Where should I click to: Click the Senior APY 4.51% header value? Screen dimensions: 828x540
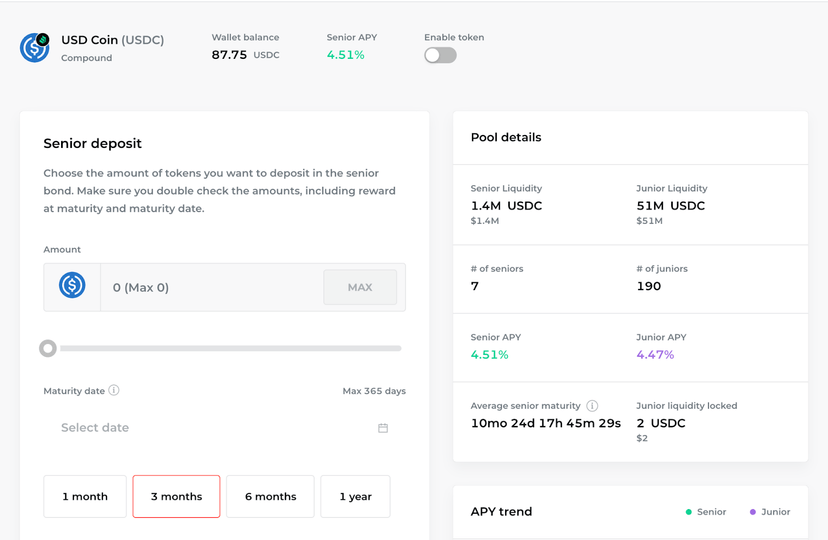point(345,55)
